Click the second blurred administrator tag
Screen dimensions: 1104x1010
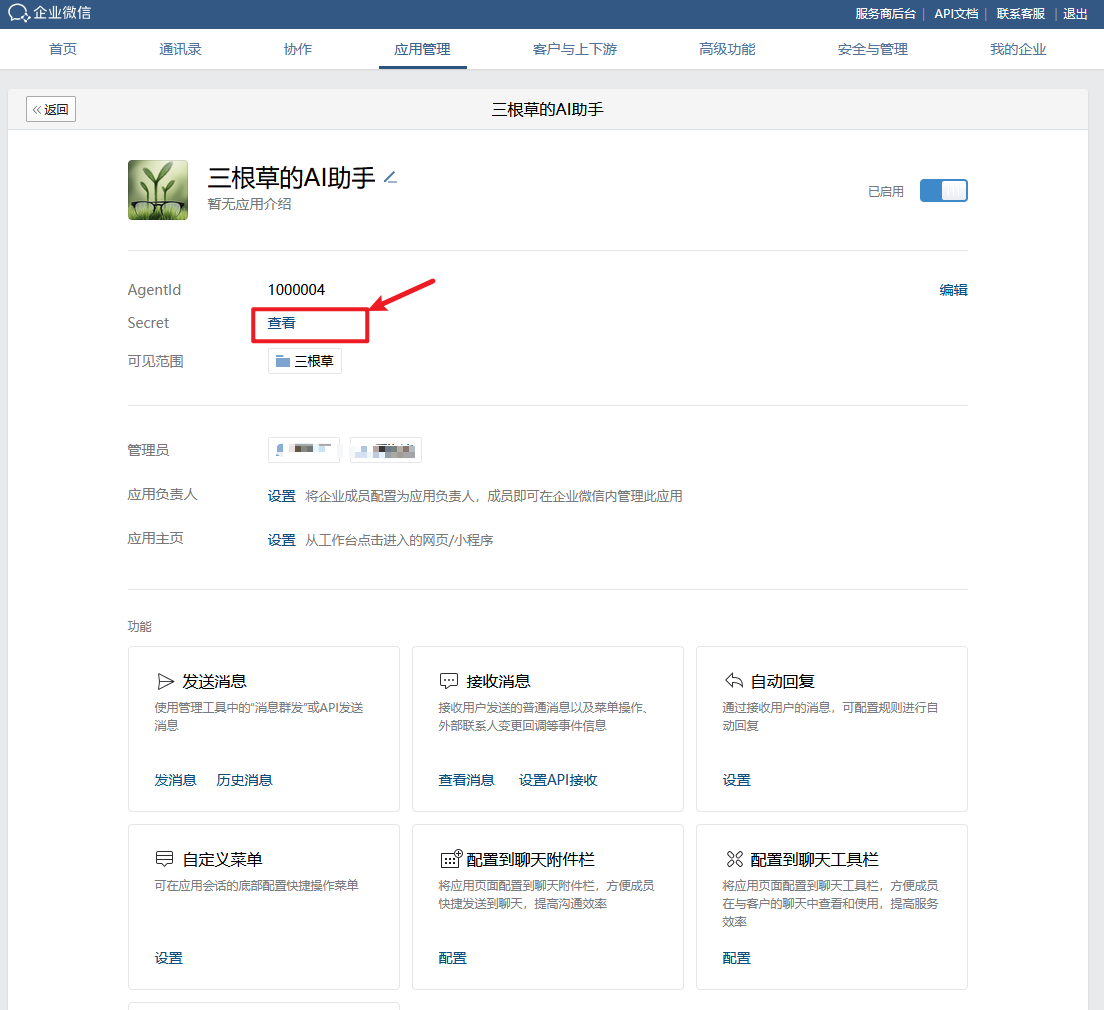tap(386, 449)
